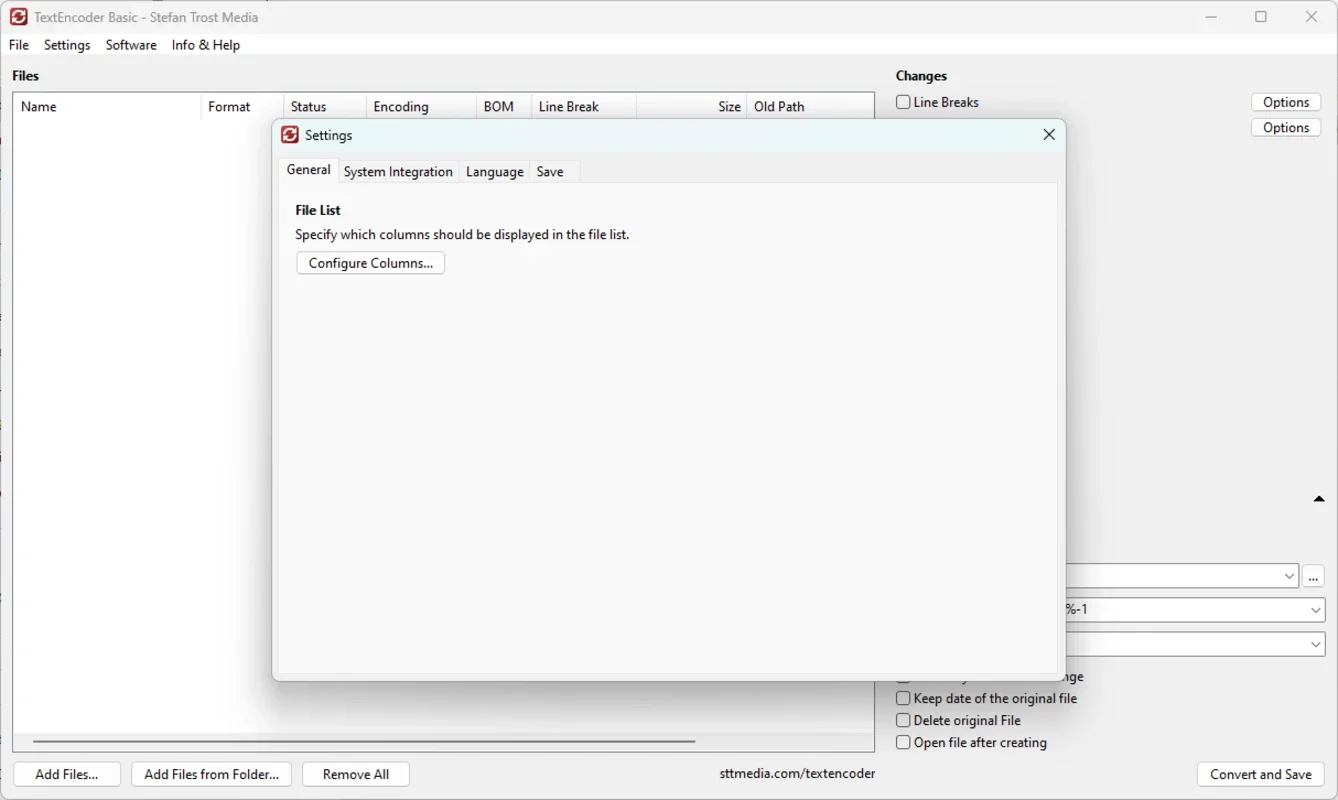
Task: Open the Info & Help menu
Action: click(x=206, y=45)
